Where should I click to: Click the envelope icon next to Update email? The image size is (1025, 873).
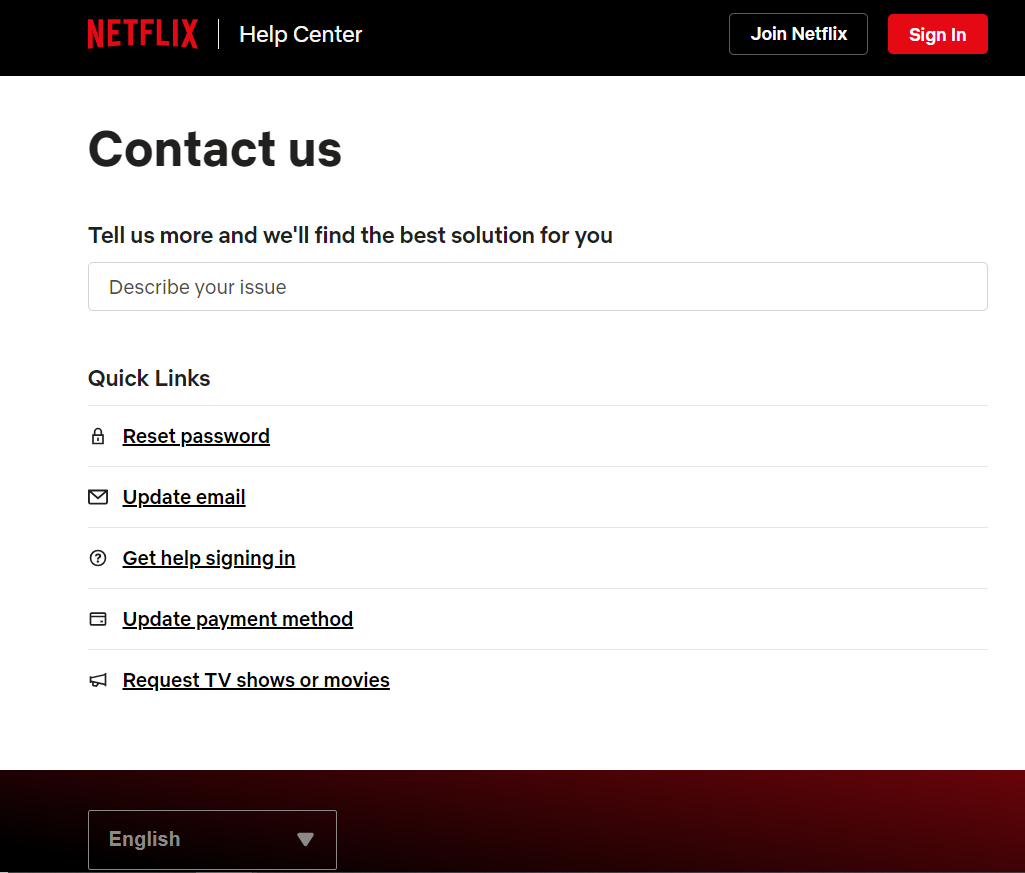(x=98, y=496)
